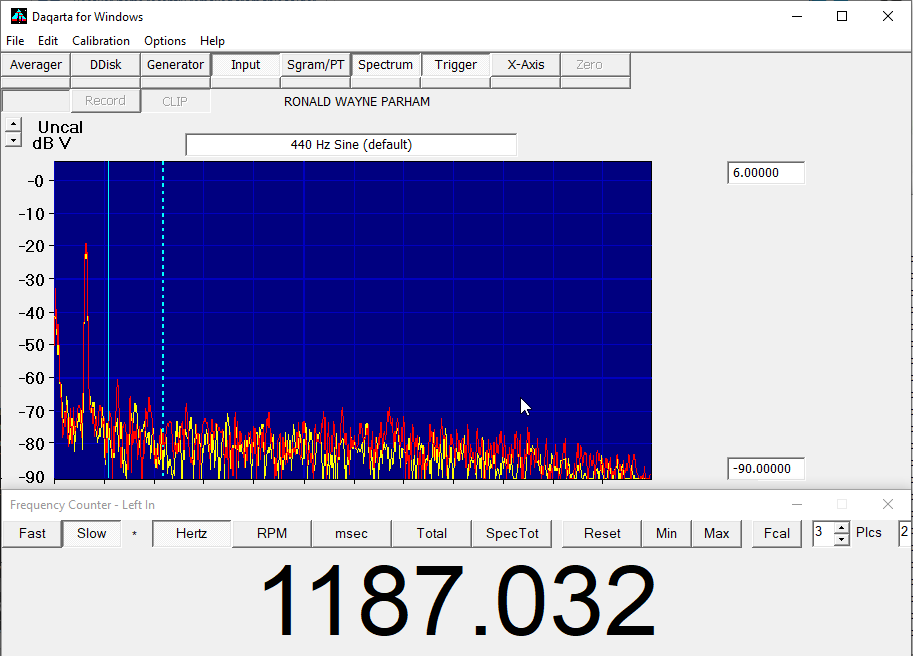Toggle the Generator button on
The height and width of the screenshot is (656, 913).
click(x=175, y=65)
